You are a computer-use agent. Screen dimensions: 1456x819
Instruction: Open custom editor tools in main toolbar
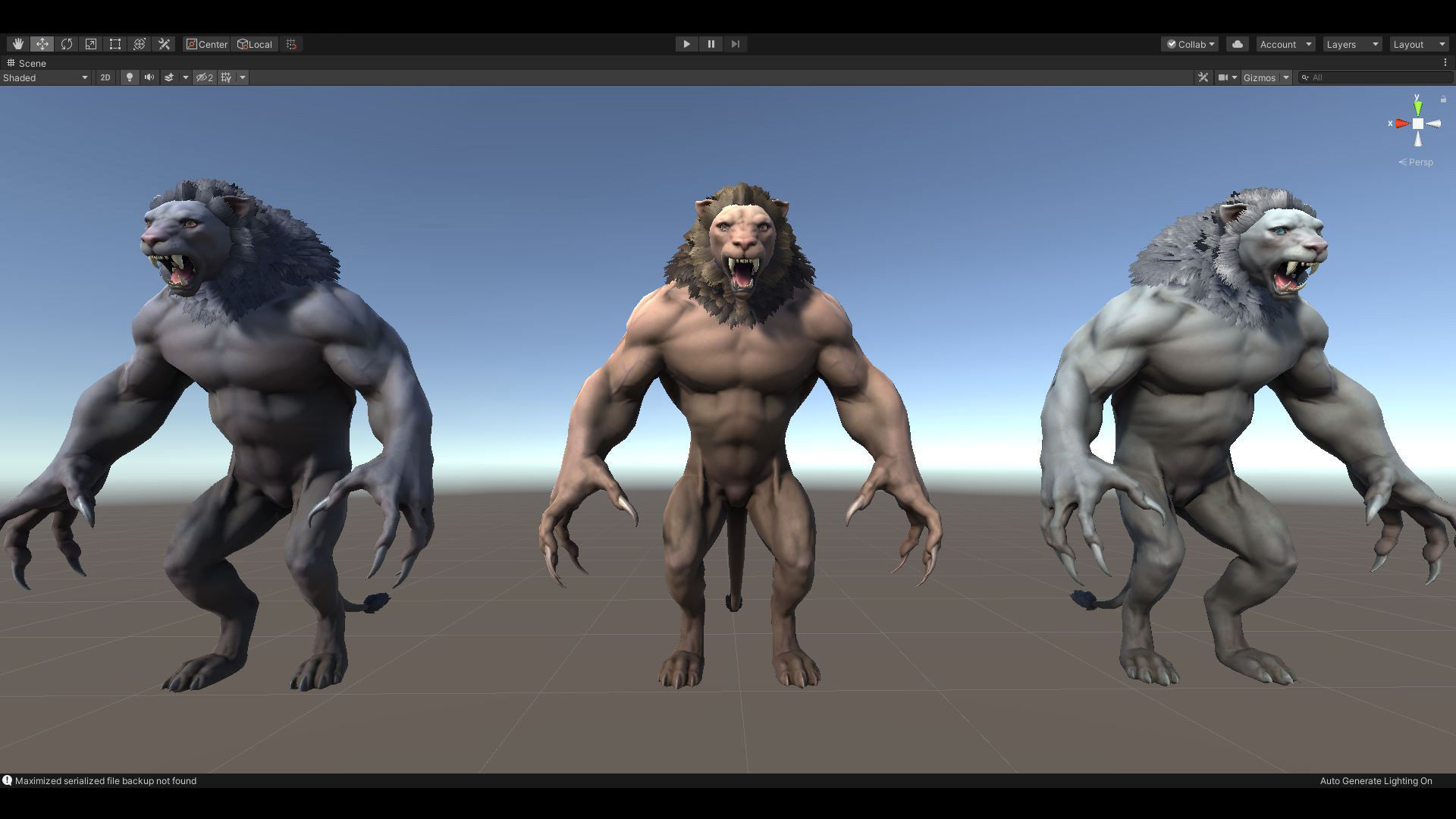tap(164, 44)
